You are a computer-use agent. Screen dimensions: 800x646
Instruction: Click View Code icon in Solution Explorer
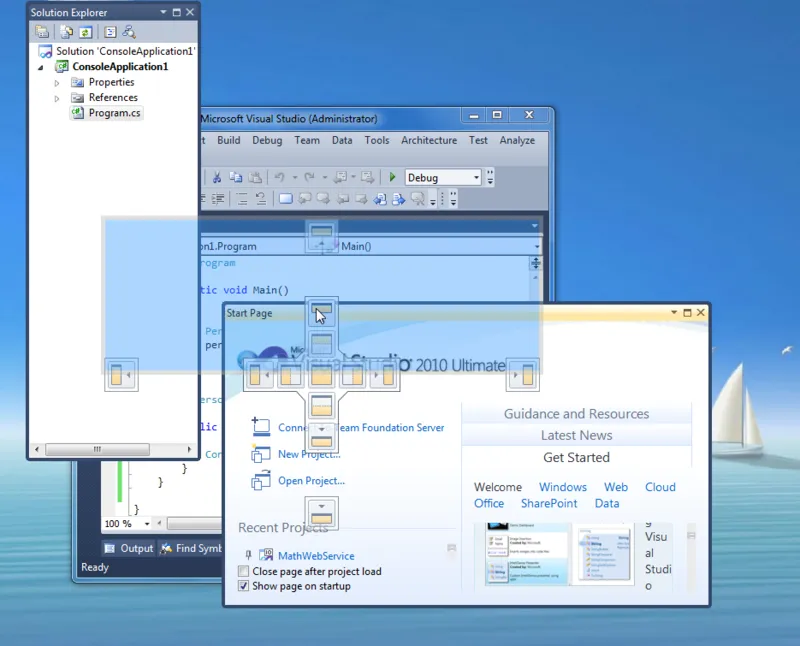tap(110, 32)
